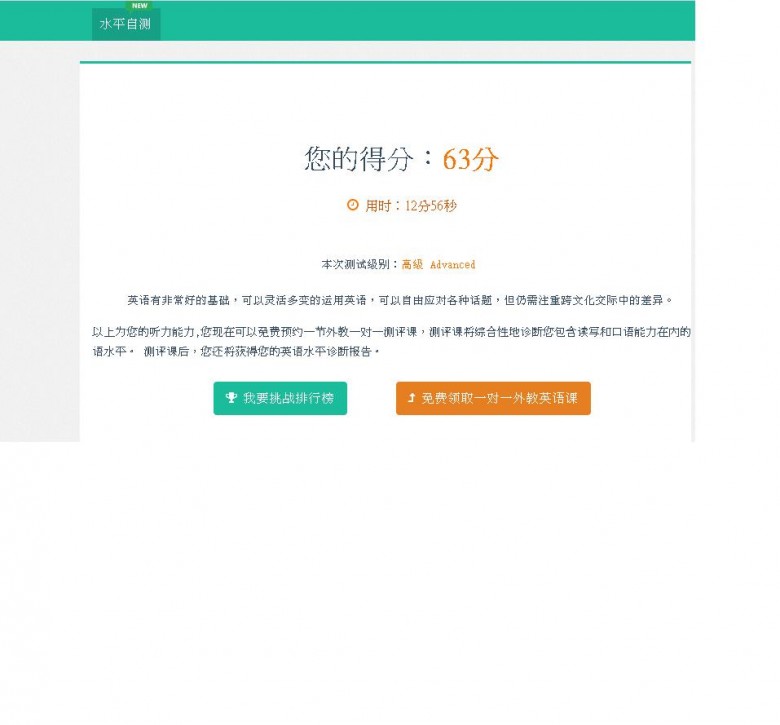This screenshot has width=780, height=725.
Task: Click the paragraph starting 以上为您的听力能力
Action: 391,342
